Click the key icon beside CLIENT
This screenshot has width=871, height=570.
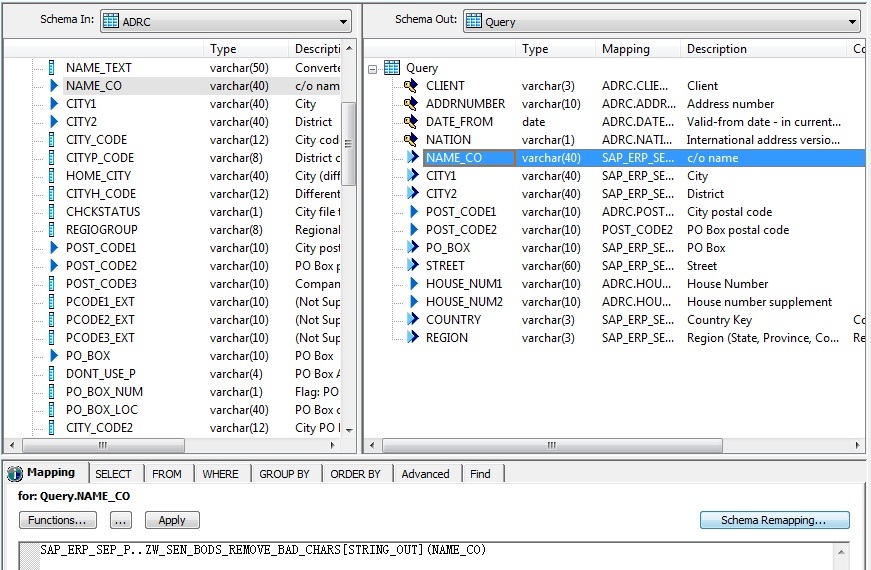point(411,86)
